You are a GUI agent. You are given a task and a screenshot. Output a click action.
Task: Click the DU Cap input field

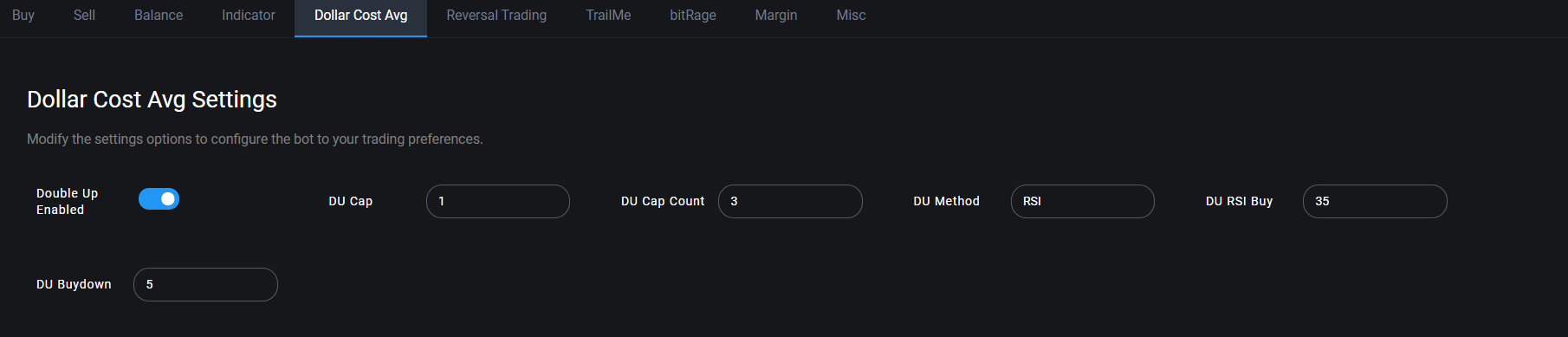(x=498, y=201)
